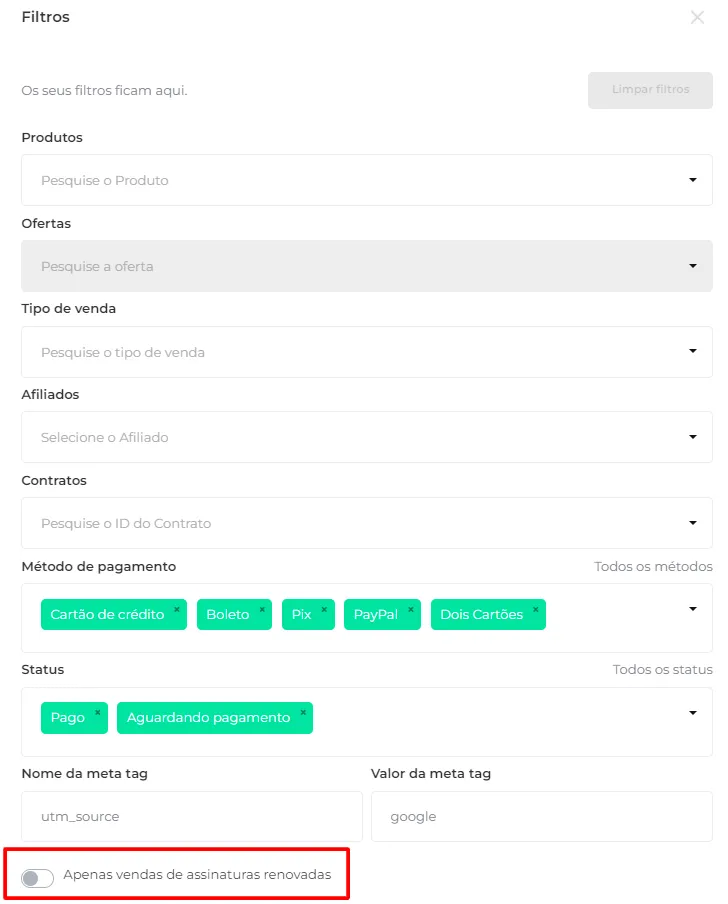Click the Nome da meta tag input
Viewport: 728px width, 904px height.
(x=192, y=816)
